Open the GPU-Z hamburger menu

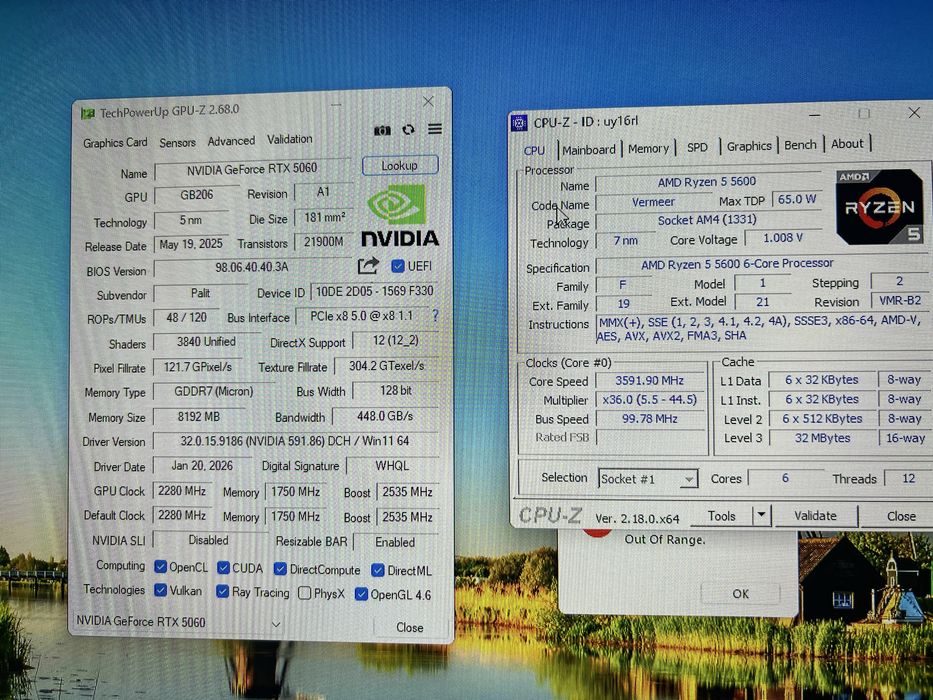tap(435, 129)
